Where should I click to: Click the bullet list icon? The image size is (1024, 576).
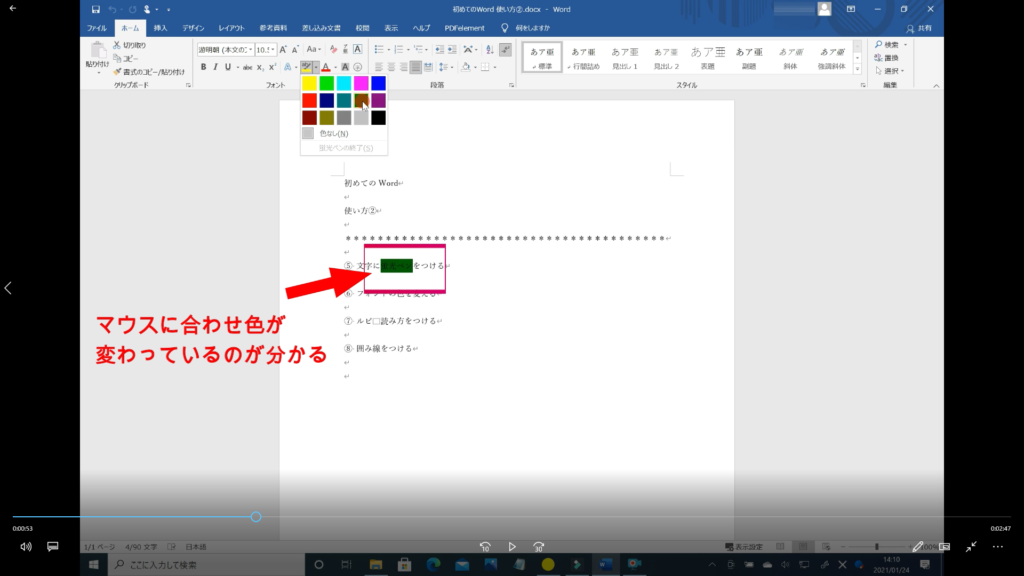click(x=379, y=48)
